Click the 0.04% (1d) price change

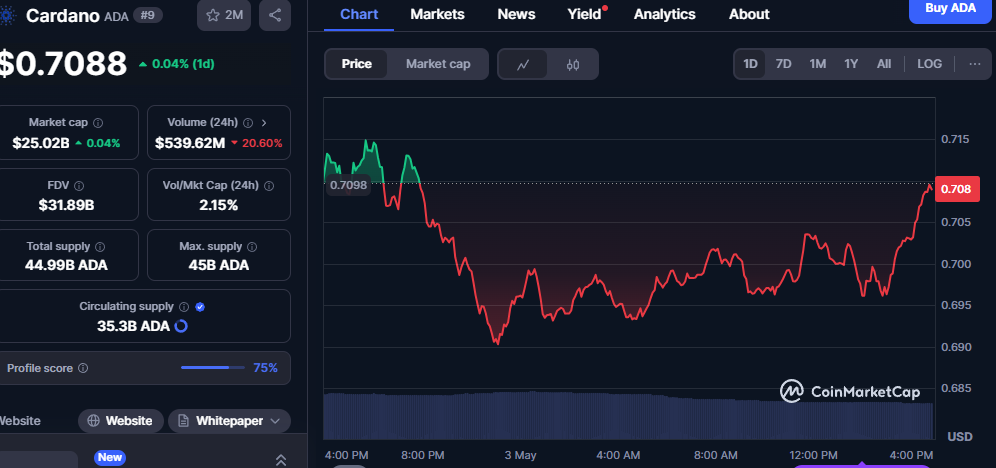click(177, 64)
